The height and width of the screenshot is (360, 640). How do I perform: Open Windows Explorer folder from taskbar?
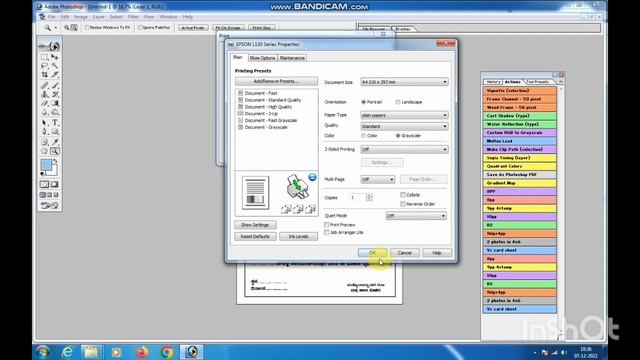tap(91, 351)
